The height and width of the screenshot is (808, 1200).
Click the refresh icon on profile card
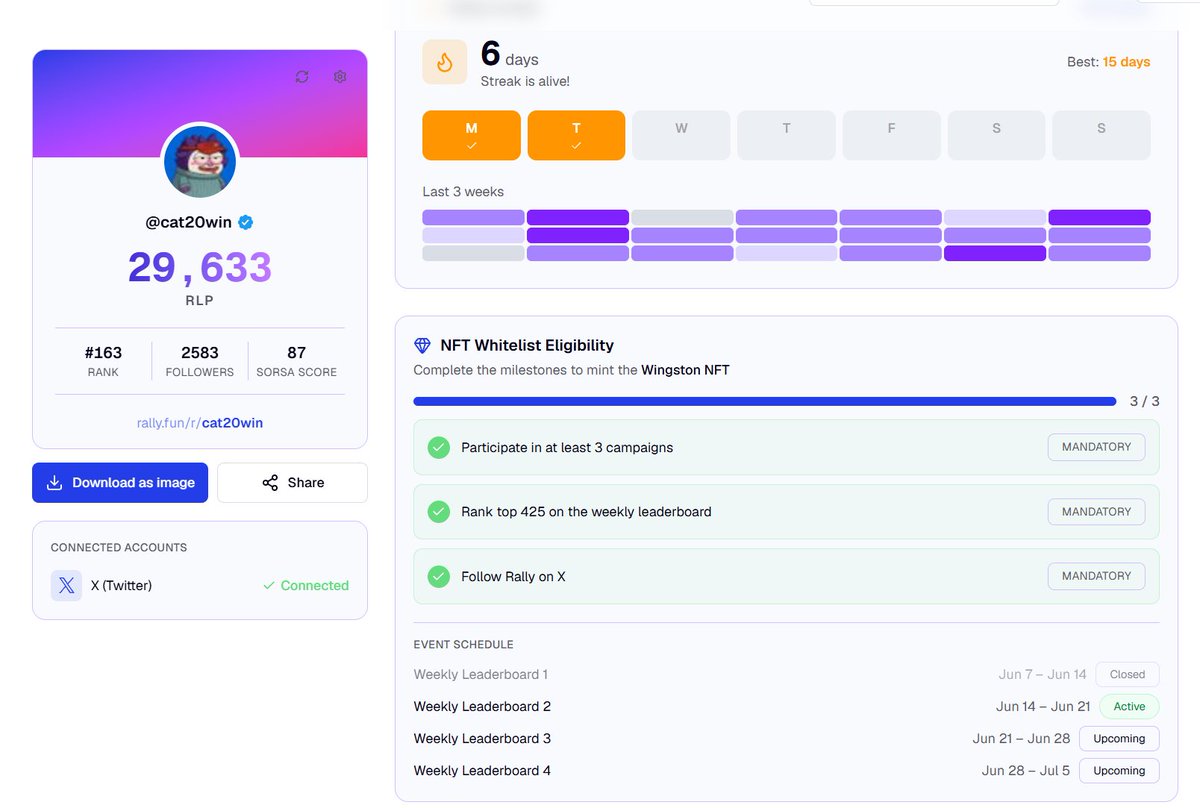[302, 77]
